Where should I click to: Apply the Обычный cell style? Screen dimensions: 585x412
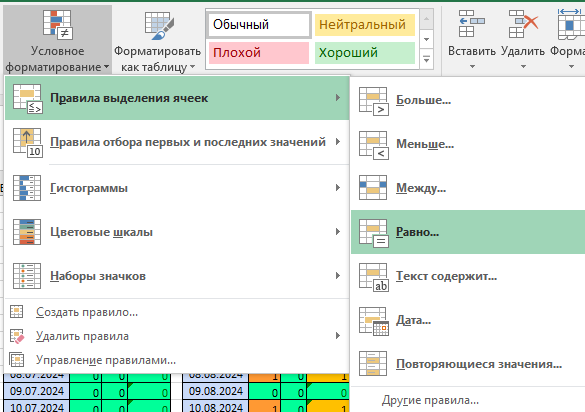click(259, 25)
